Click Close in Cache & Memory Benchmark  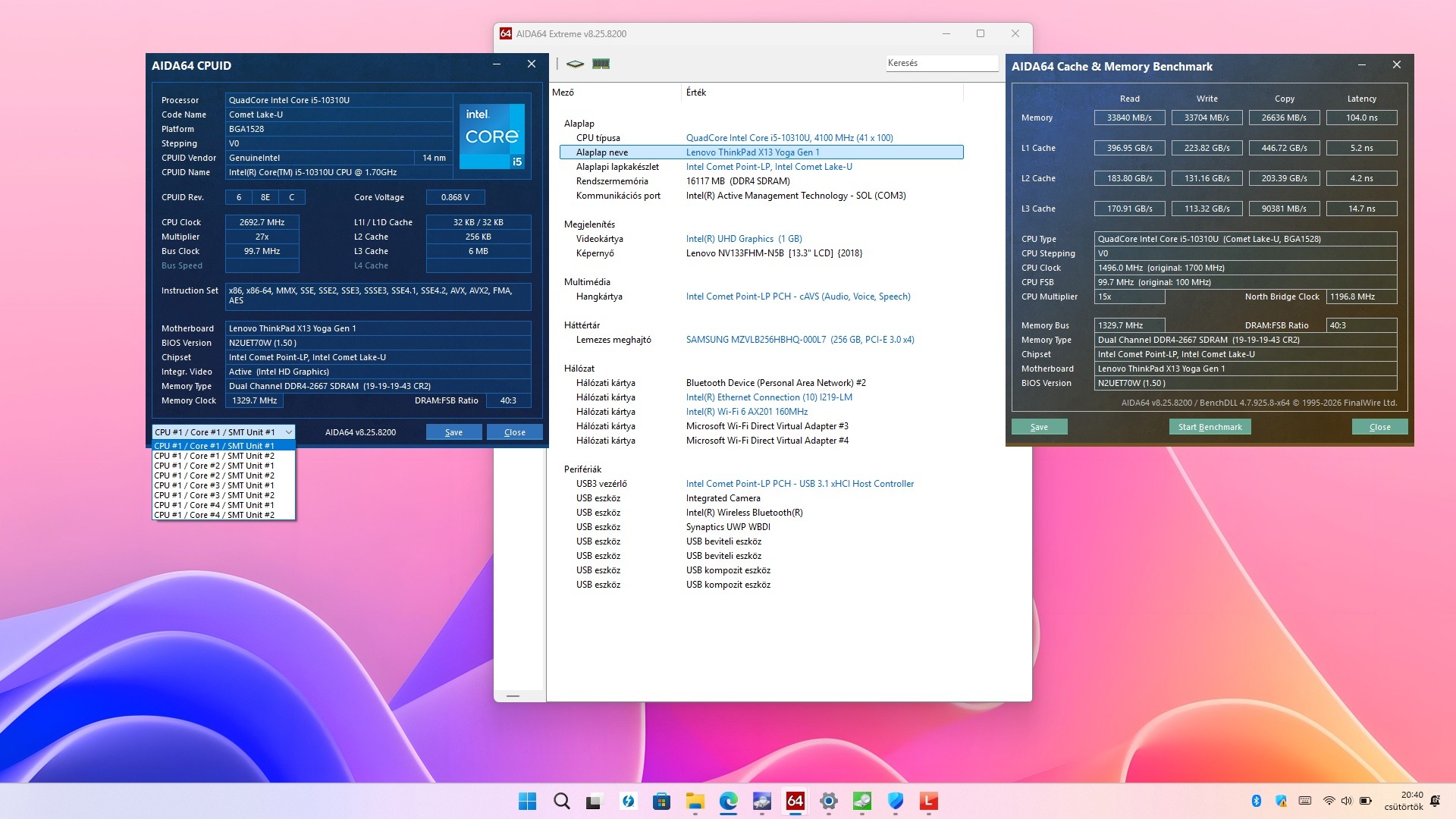(1379, 427)
